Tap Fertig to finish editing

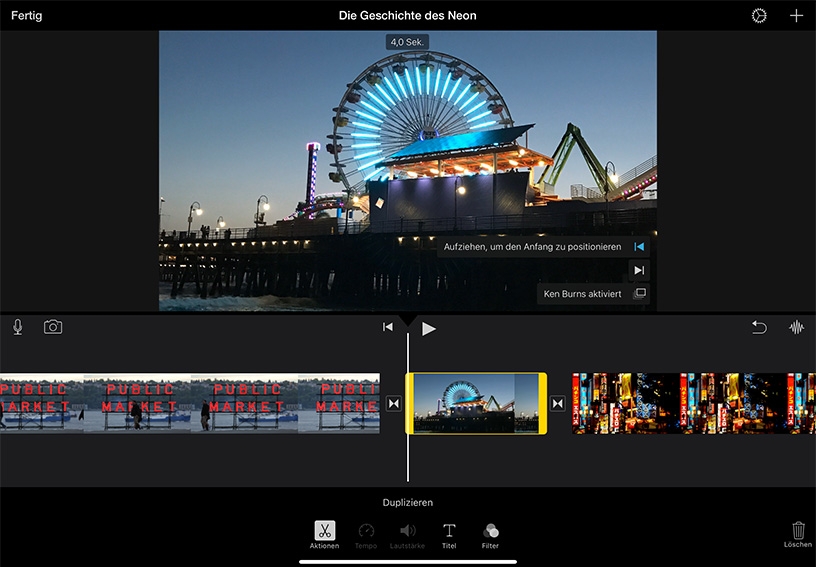tap(27, 16)
